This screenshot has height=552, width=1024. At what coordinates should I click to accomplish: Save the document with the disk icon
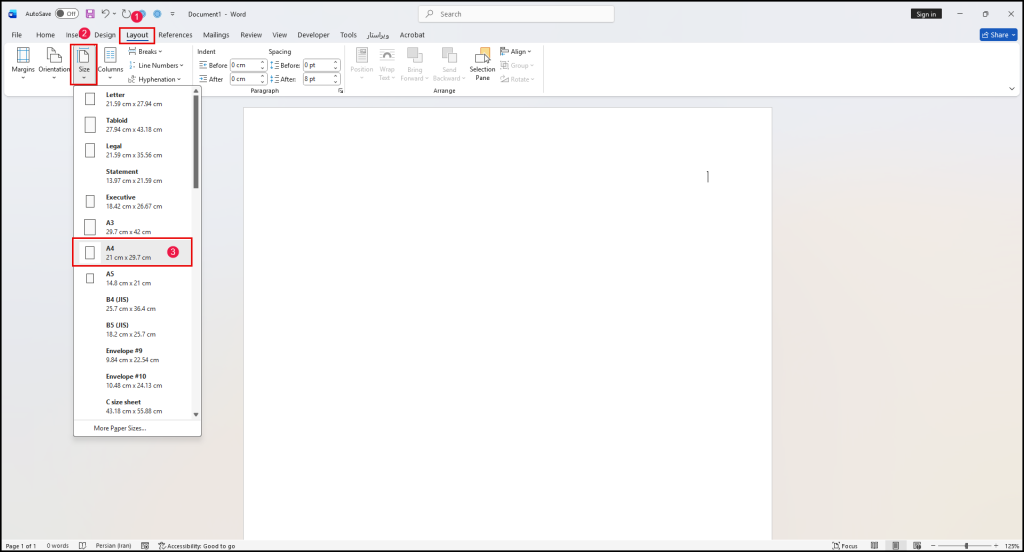[90, 14]
